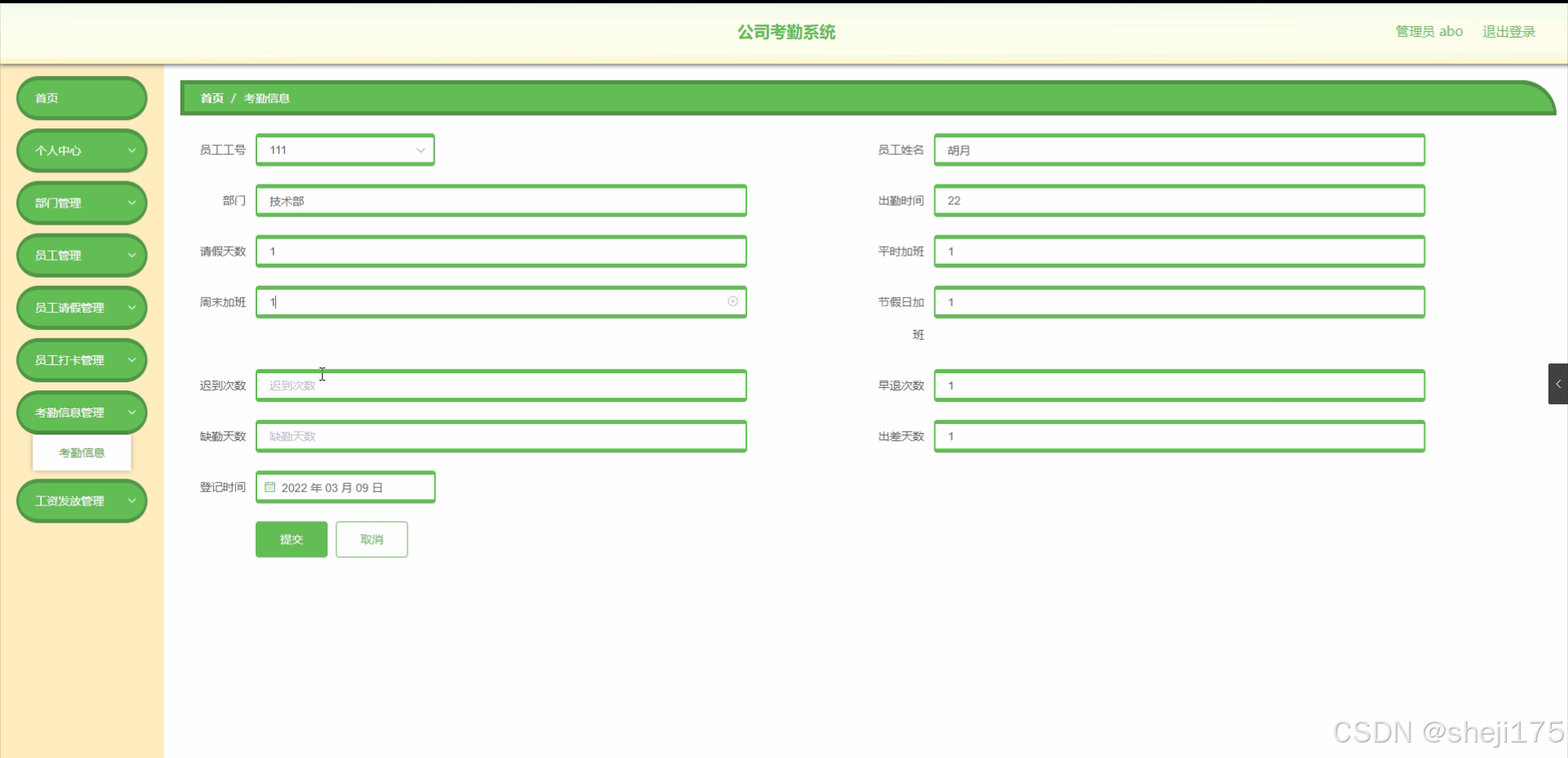Select the 考勤信息 submenu item
The height and width of the screenshot is (758, 1568).
tap(82, 453)
